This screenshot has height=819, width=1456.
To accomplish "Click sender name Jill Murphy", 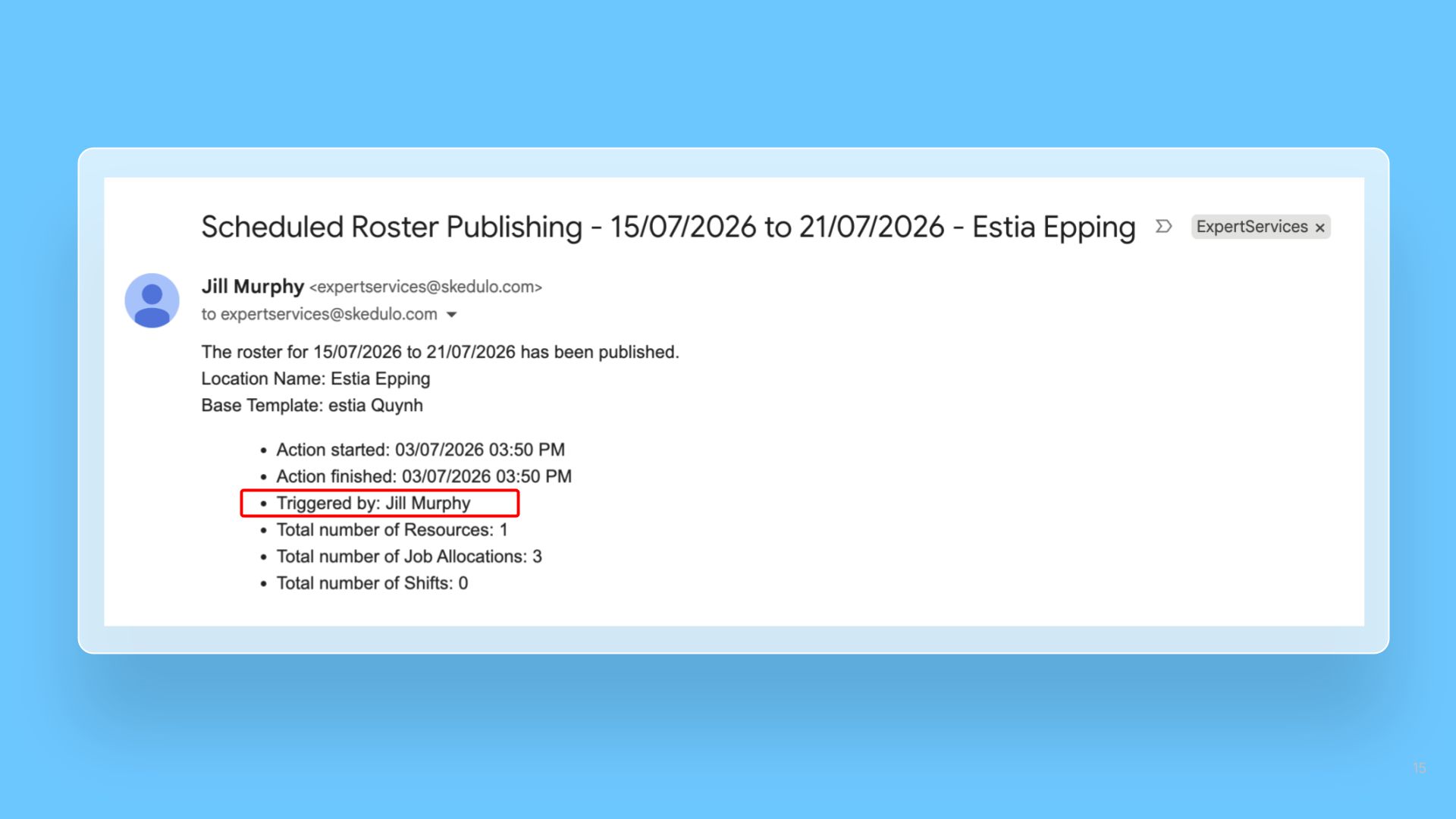I will pyautogui.click(x=253, y=287).
